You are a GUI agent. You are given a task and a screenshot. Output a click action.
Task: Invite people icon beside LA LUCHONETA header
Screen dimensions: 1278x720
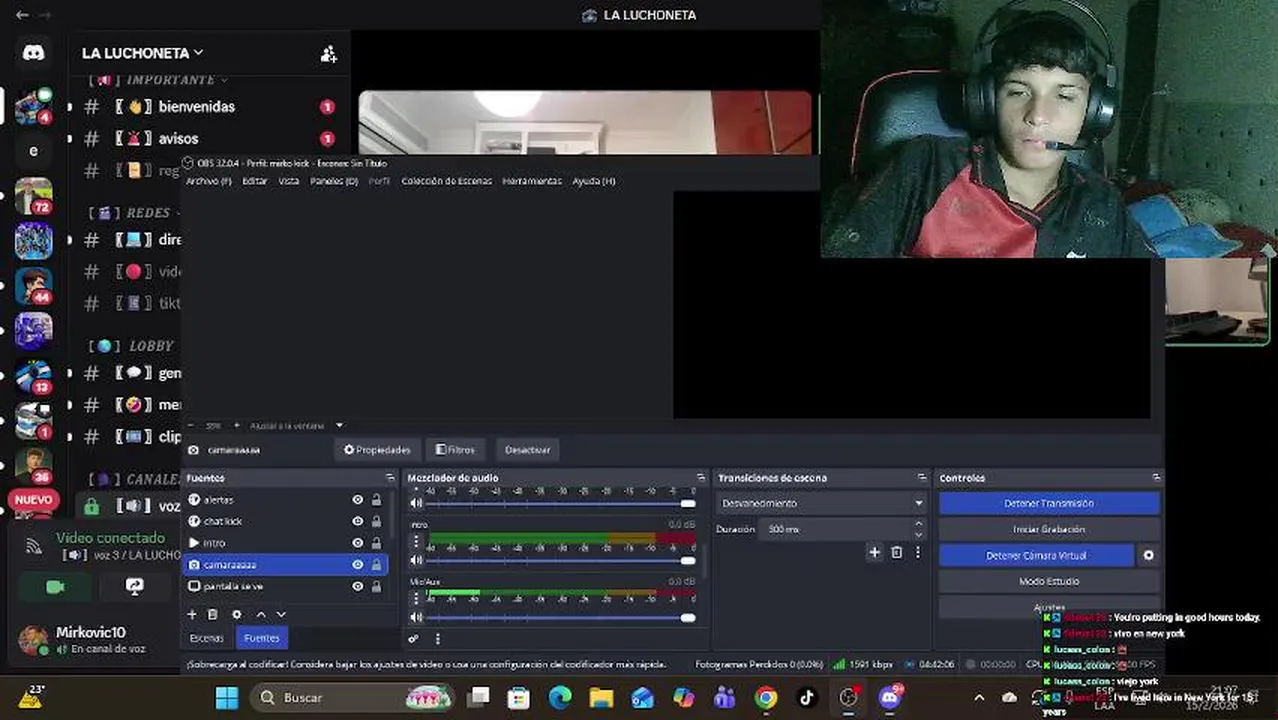click(328, 54)
